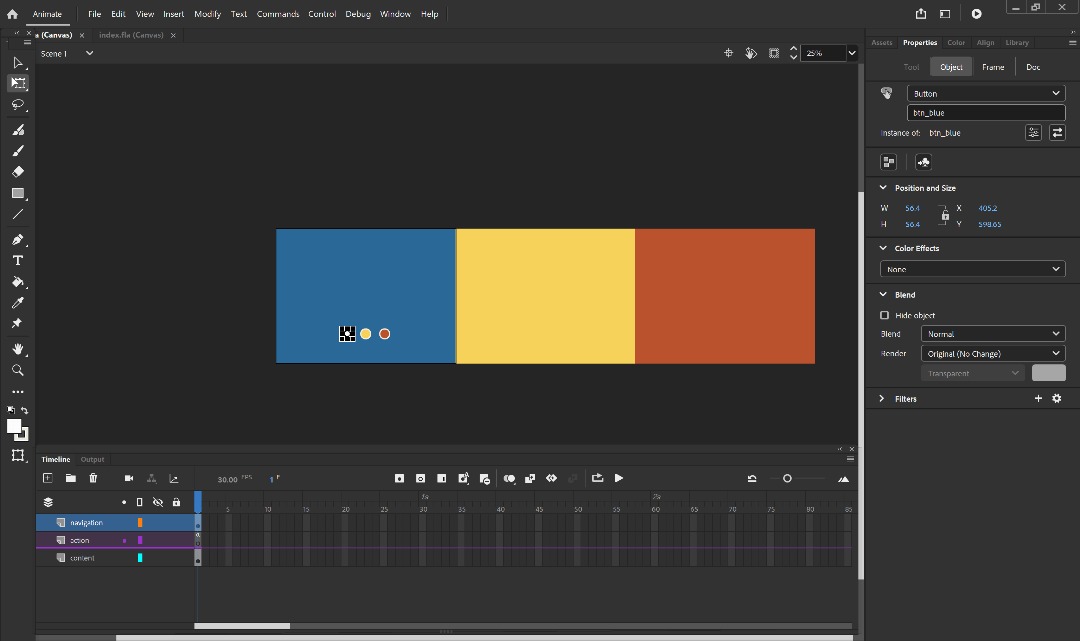Insert a keyframe from timeline toolbar
Image resolution: width=1080 pixels, height=641 pixels.
tap(399, 479)
